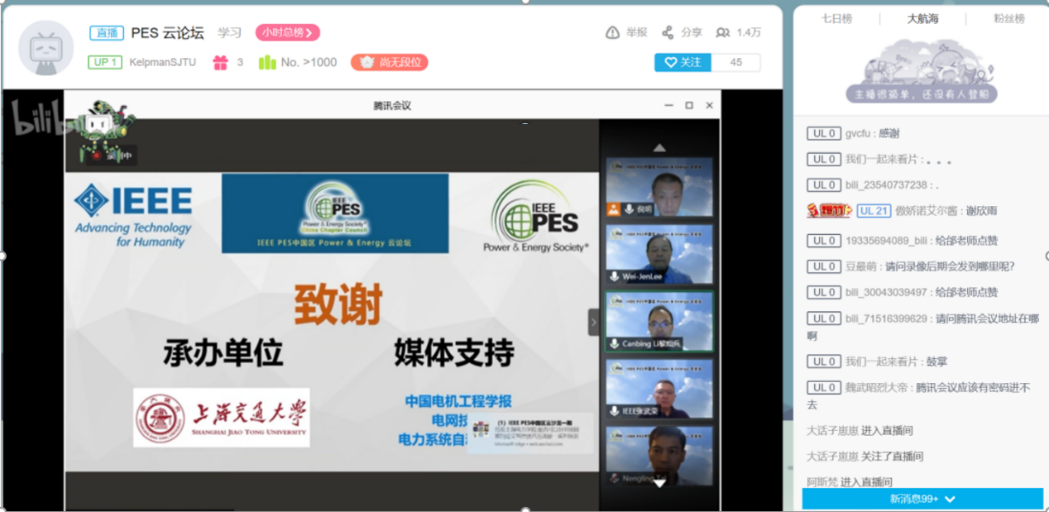
Task: Click the IEEE logo on the slide
Action: [x=133, y=216]
